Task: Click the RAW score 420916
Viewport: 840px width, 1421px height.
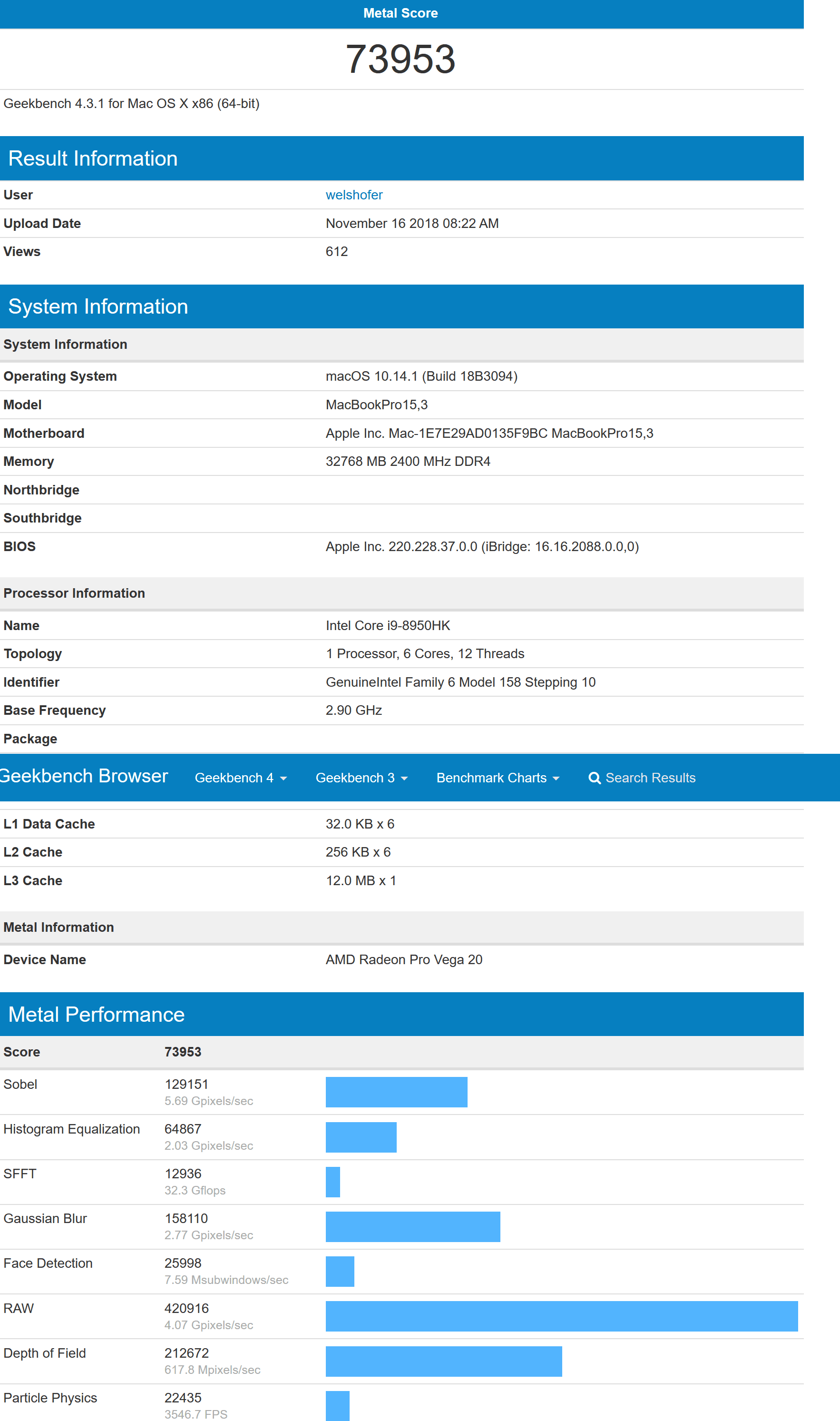Action: (187, 1308)
